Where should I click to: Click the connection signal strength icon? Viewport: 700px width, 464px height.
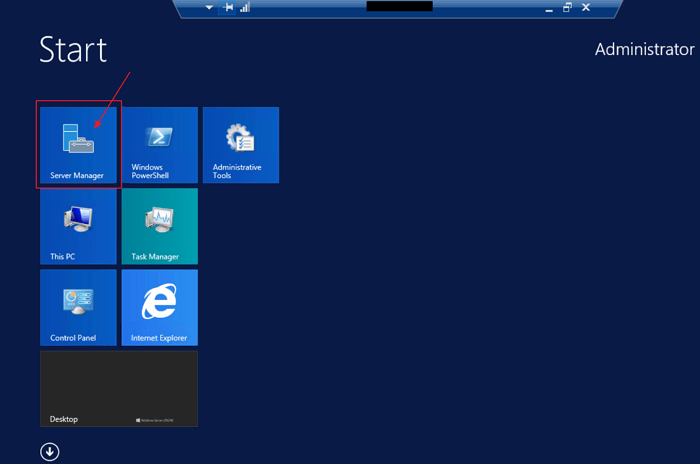pos(245,7)
